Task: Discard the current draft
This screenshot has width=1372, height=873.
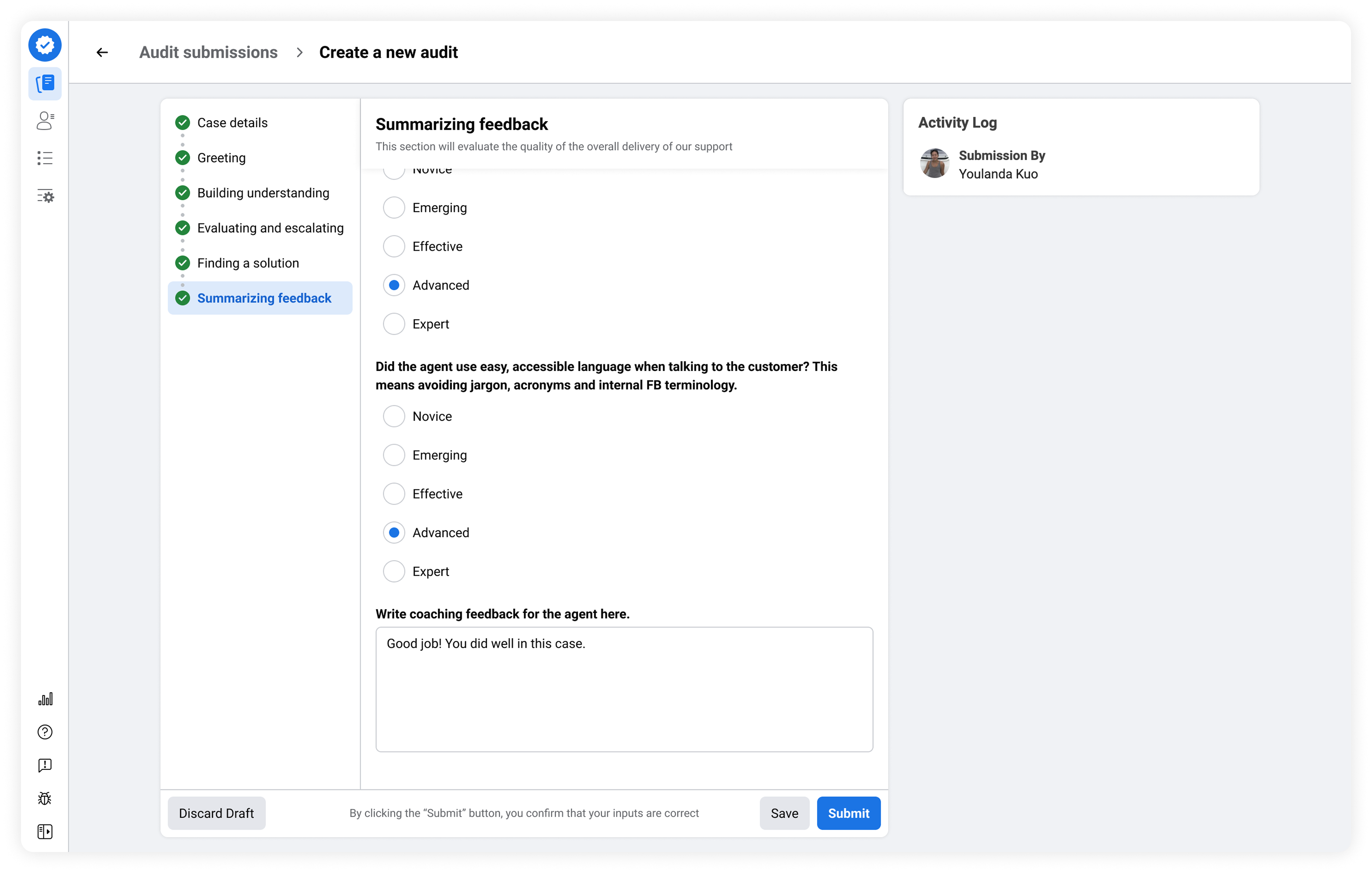Action: coord(217,813)
